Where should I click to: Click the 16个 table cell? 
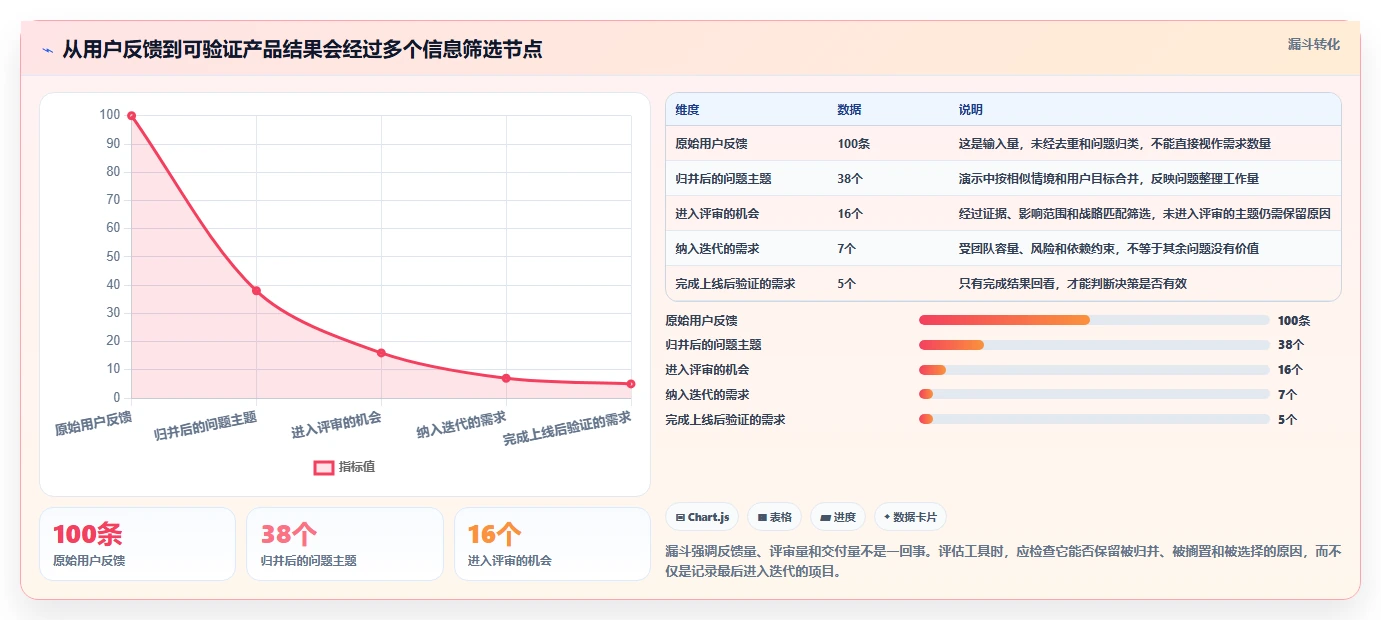pos(851,213)
